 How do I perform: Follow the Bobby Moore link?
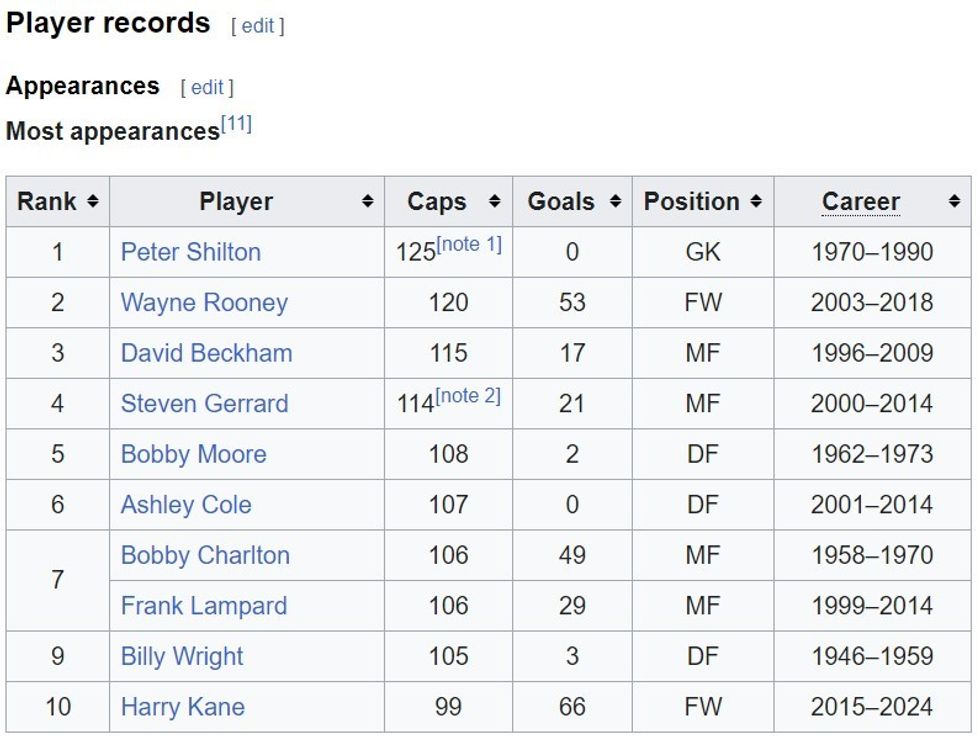tap(193, 454)
